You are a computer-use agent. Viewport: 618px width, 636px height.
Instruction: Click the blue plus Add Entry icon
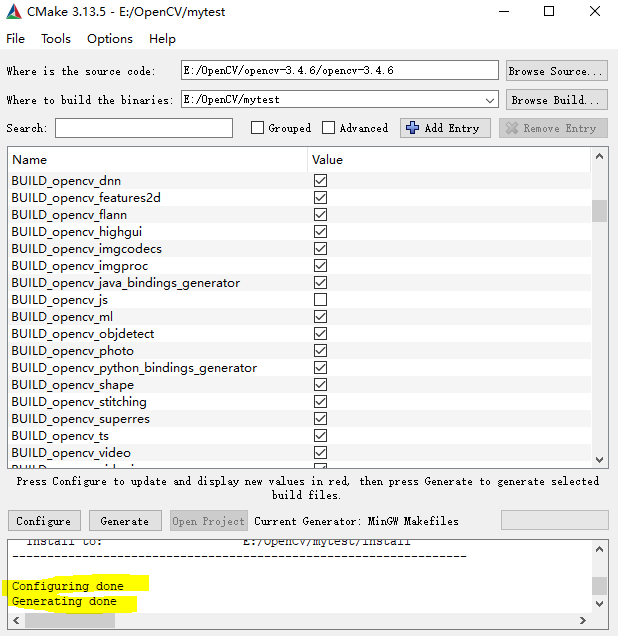(x=412, y=128)
